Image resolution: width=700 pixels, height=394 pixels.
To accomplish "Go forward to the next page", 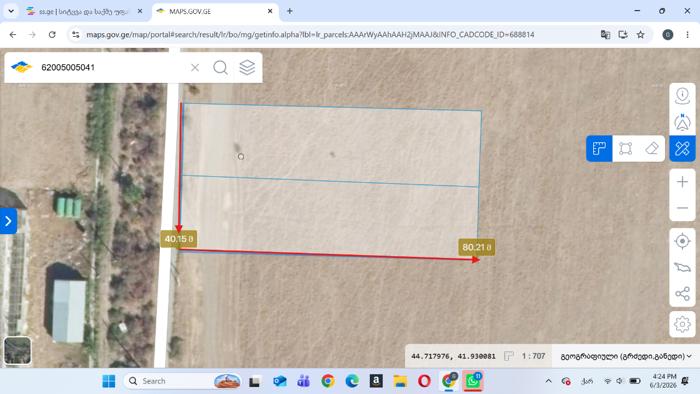I will (x=32, y=34).
